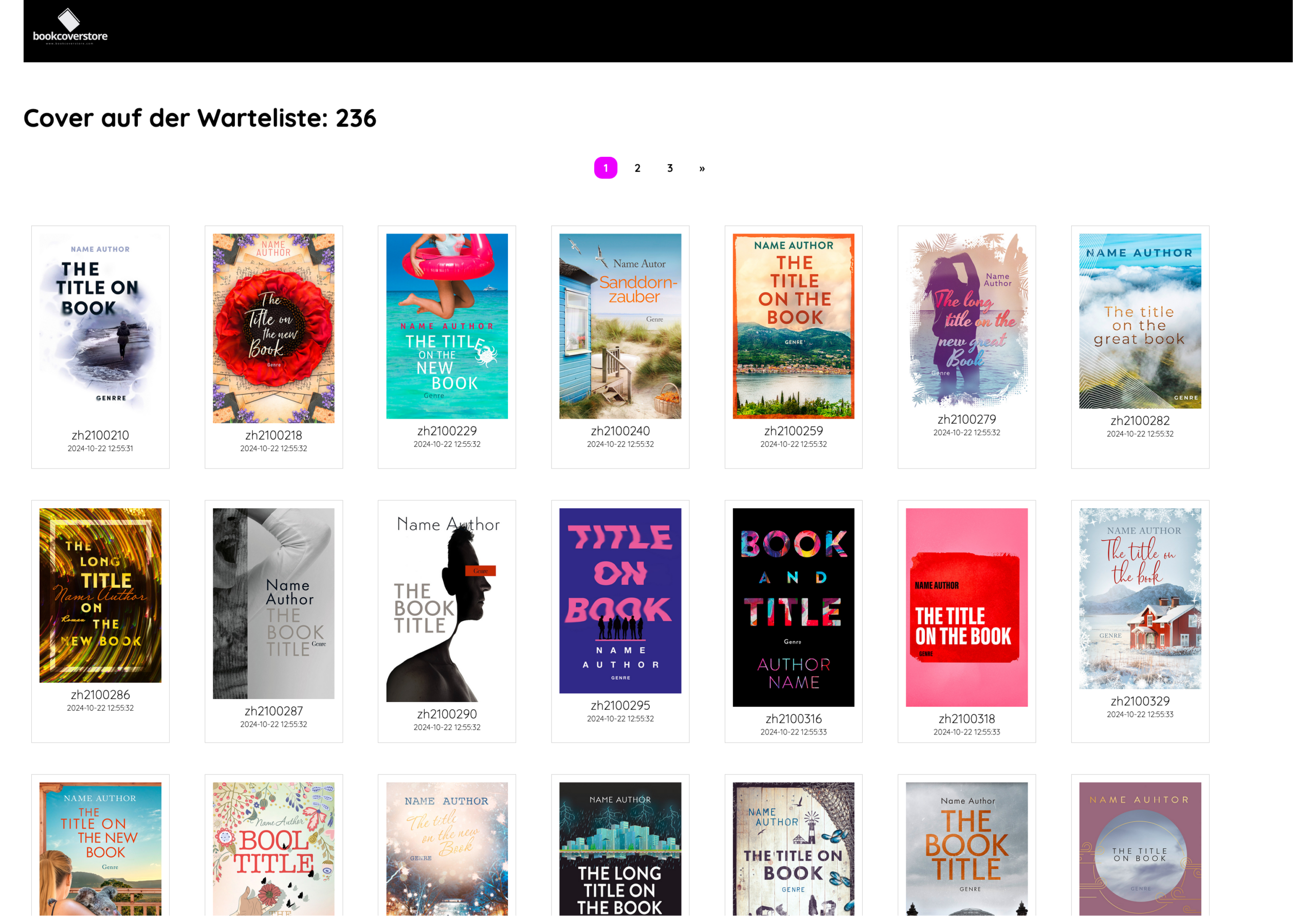Screen dimensions: 1316x916
Task: Go to pagination page 3
Action: pyautogui.click(x=669, y=168)
